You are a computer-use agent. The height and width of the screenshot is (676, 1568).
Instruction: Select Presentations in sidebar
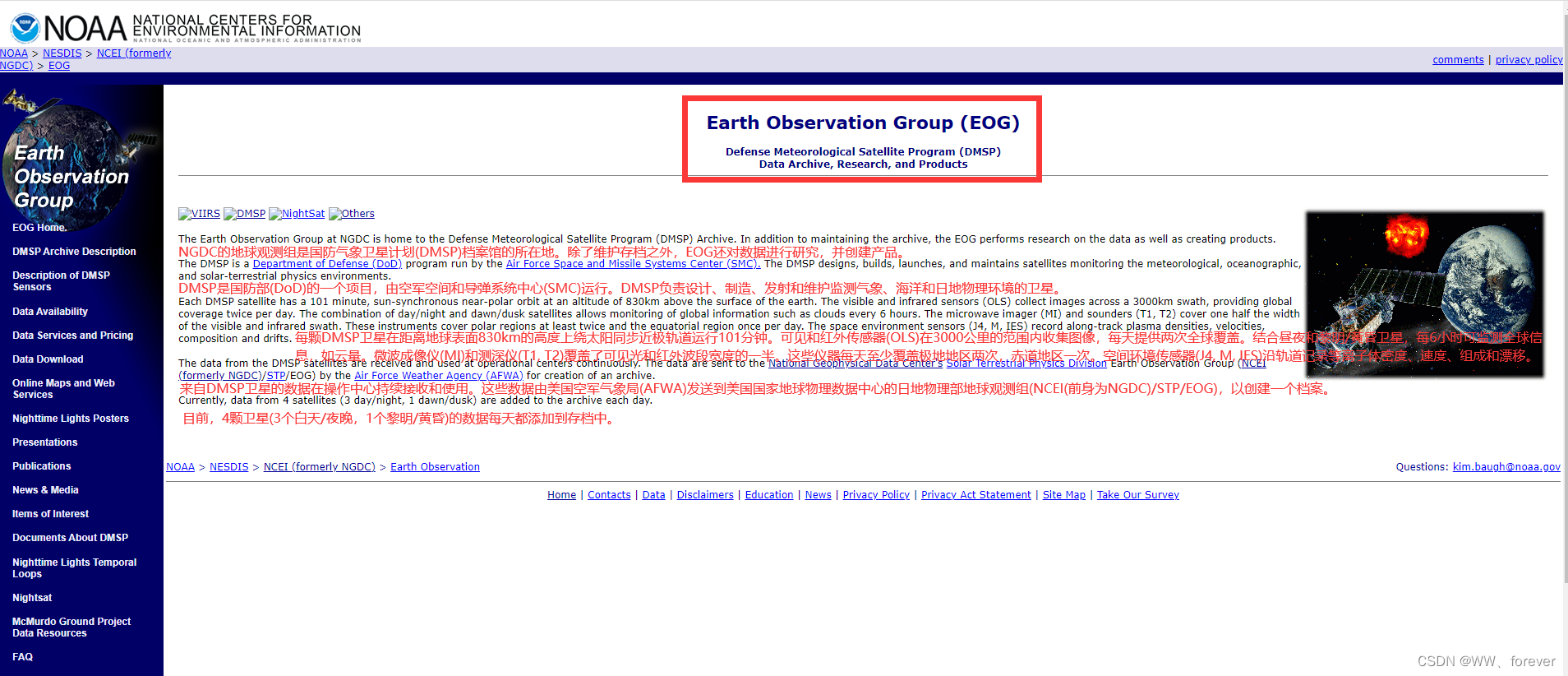45,442
